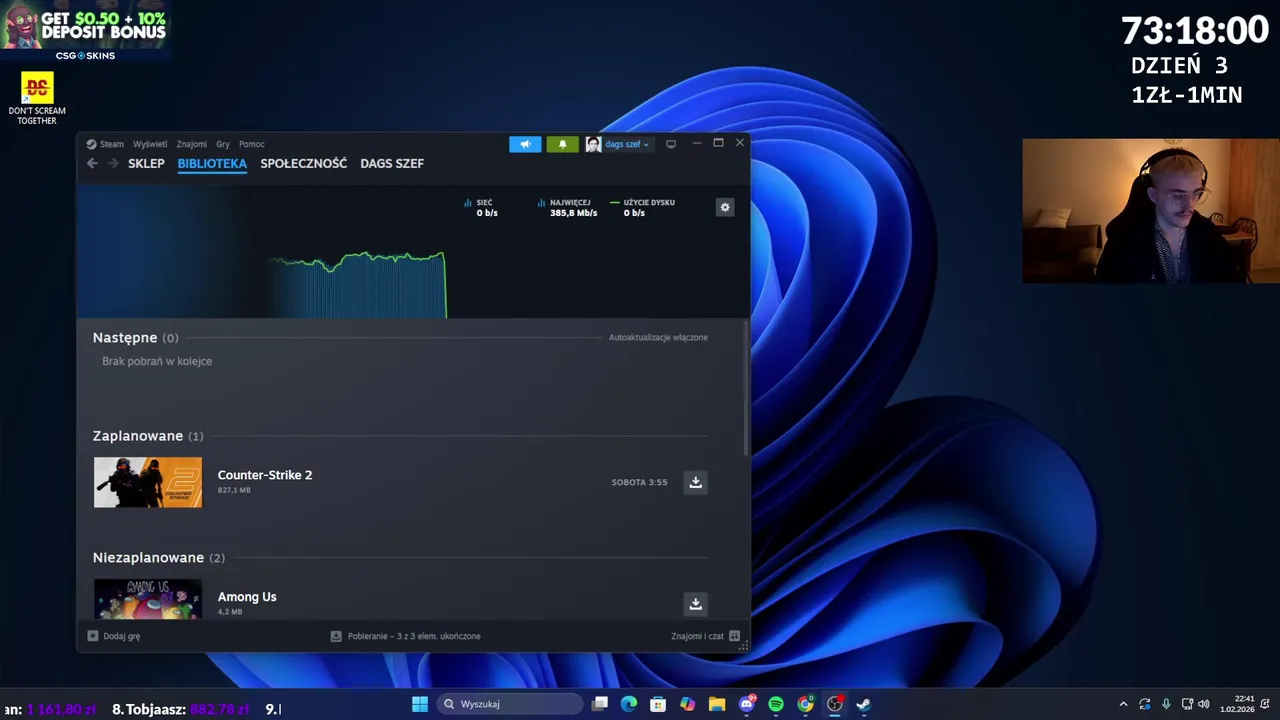Open Don't Scream Together desktop shortcut
The height and width of the screenshot is (720, 1280).
(37, 99)
